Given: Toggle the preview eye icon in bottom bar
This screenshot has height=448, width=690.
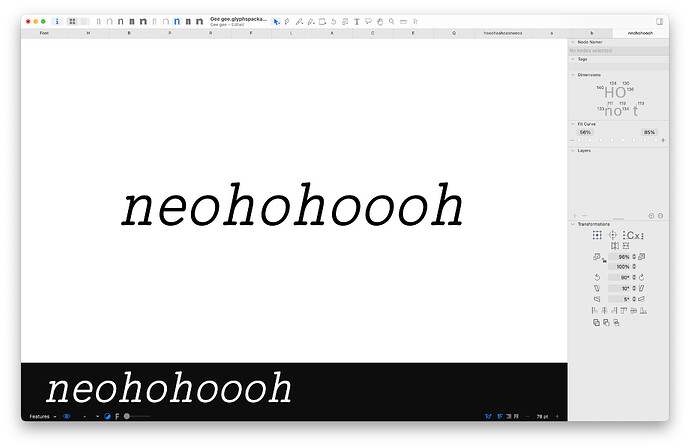Looking at the screenshot, I should tap(66, 416).
